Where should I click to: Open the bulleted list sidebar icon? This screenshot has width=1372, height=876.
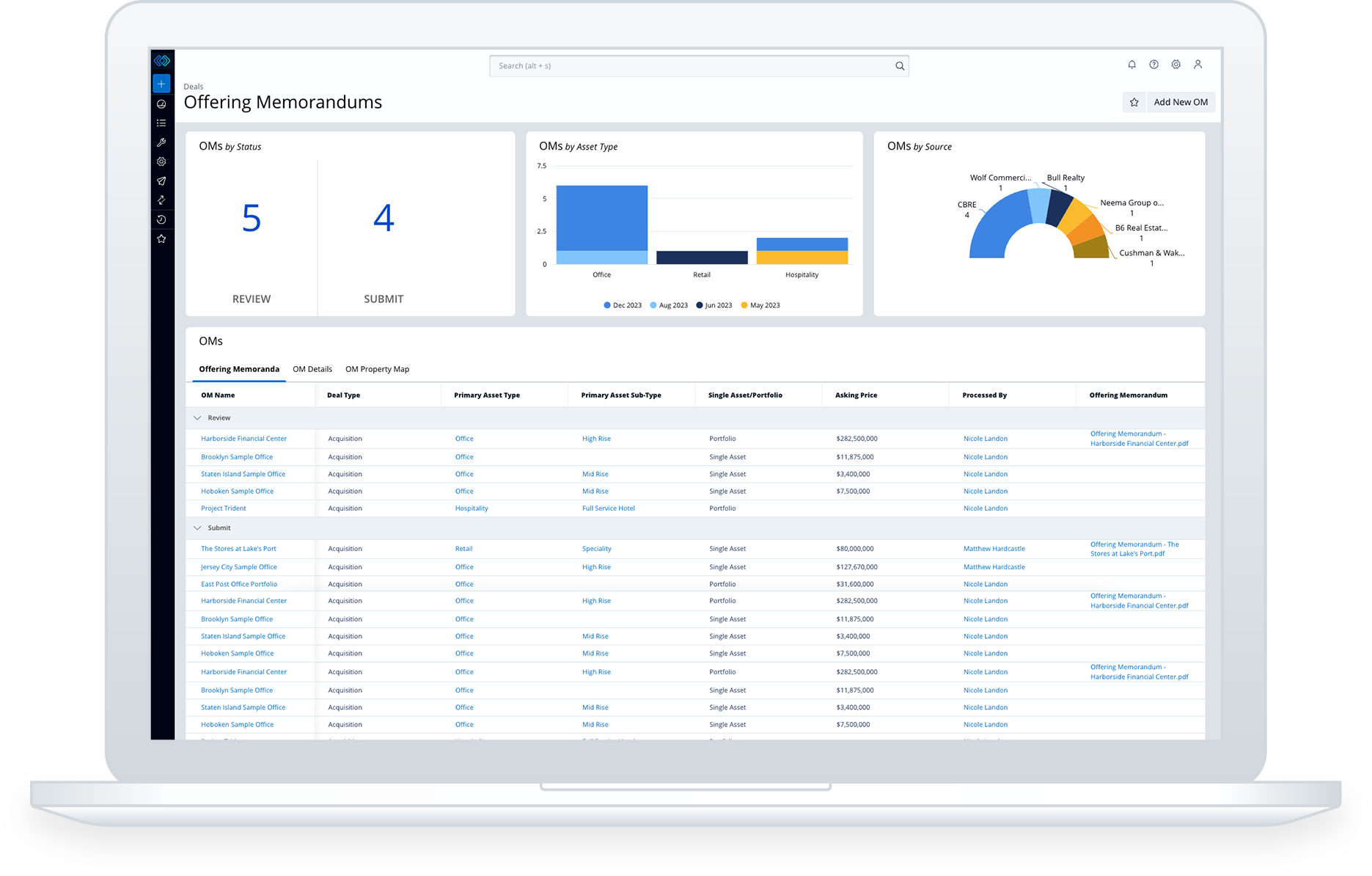(161, 123)
